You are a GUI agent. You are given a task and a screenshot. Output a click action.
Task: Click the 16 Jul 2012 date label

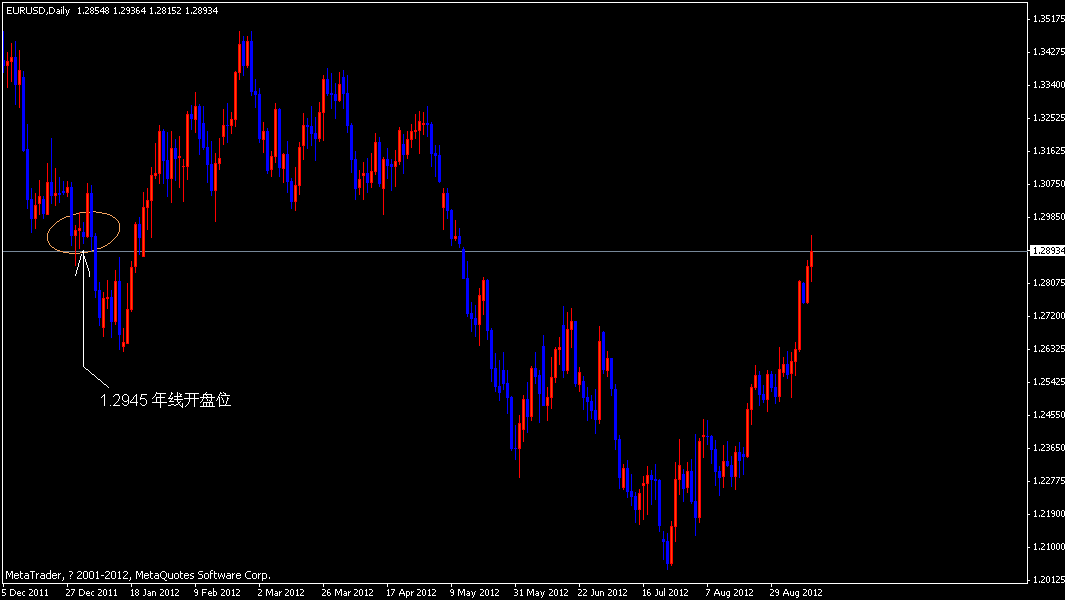point(665,593)
